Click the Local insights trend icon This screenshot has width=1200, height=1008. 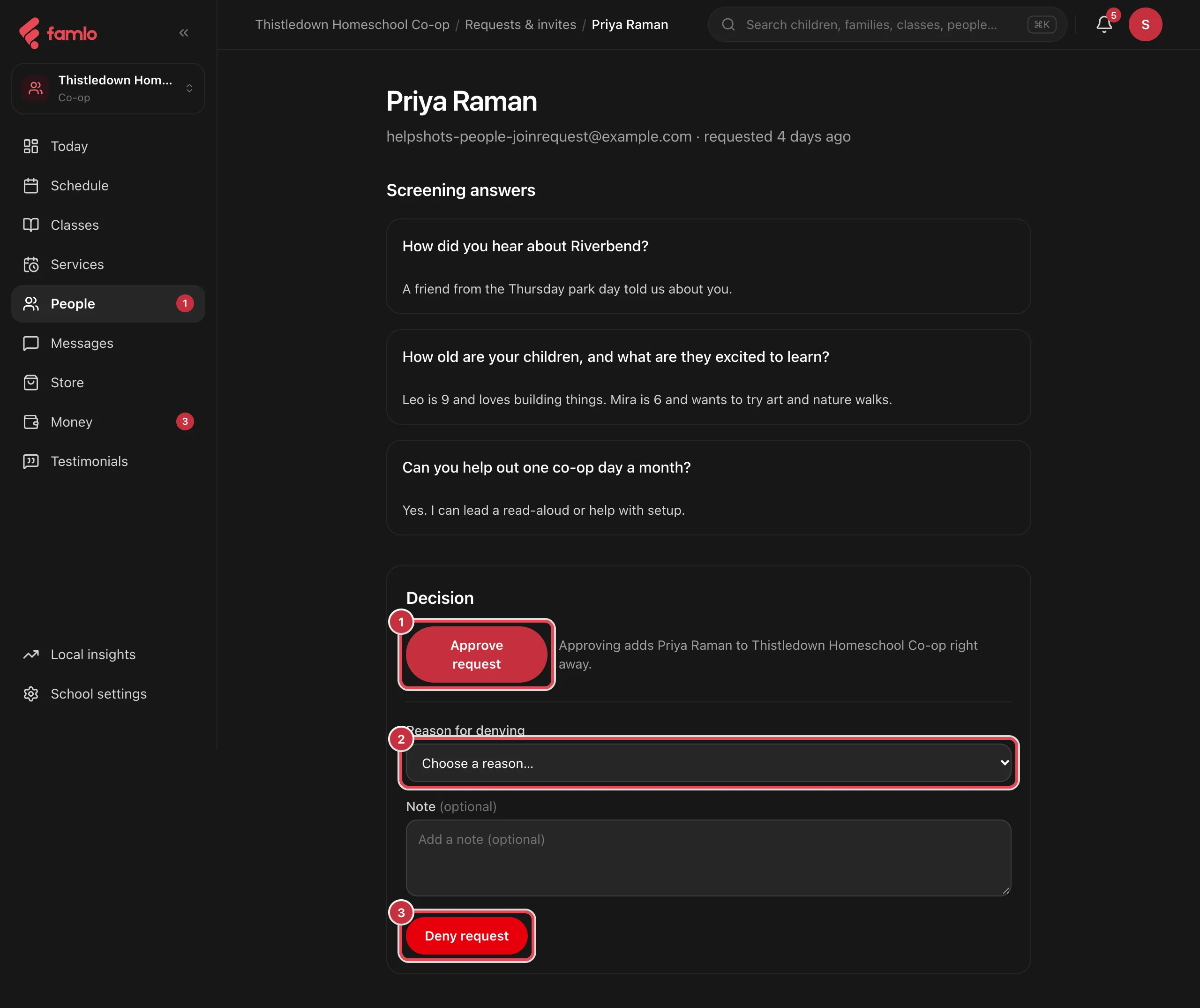[x=31, y=655]
